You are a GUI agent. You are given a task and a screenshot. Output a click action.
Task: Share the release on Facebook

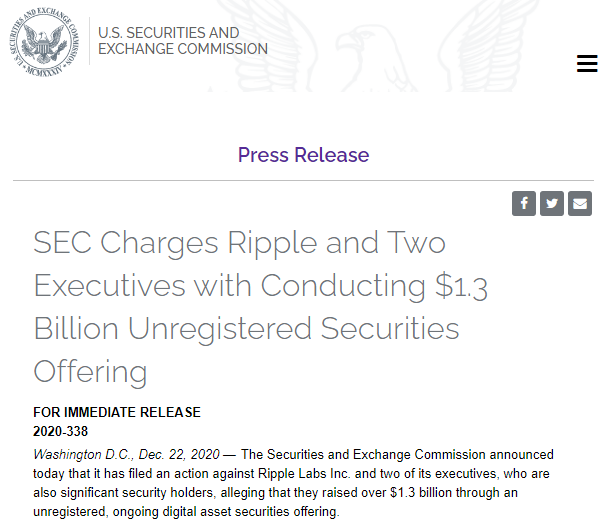click(x=523, y=204)
